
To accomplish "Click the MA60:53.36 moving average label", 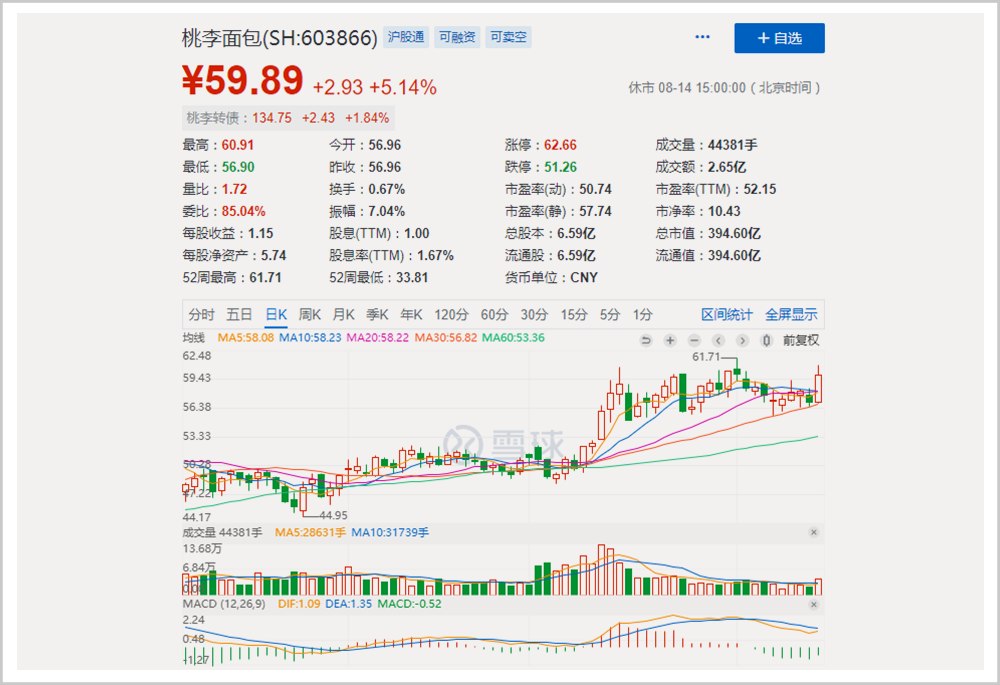I will [x=513, y=337].
